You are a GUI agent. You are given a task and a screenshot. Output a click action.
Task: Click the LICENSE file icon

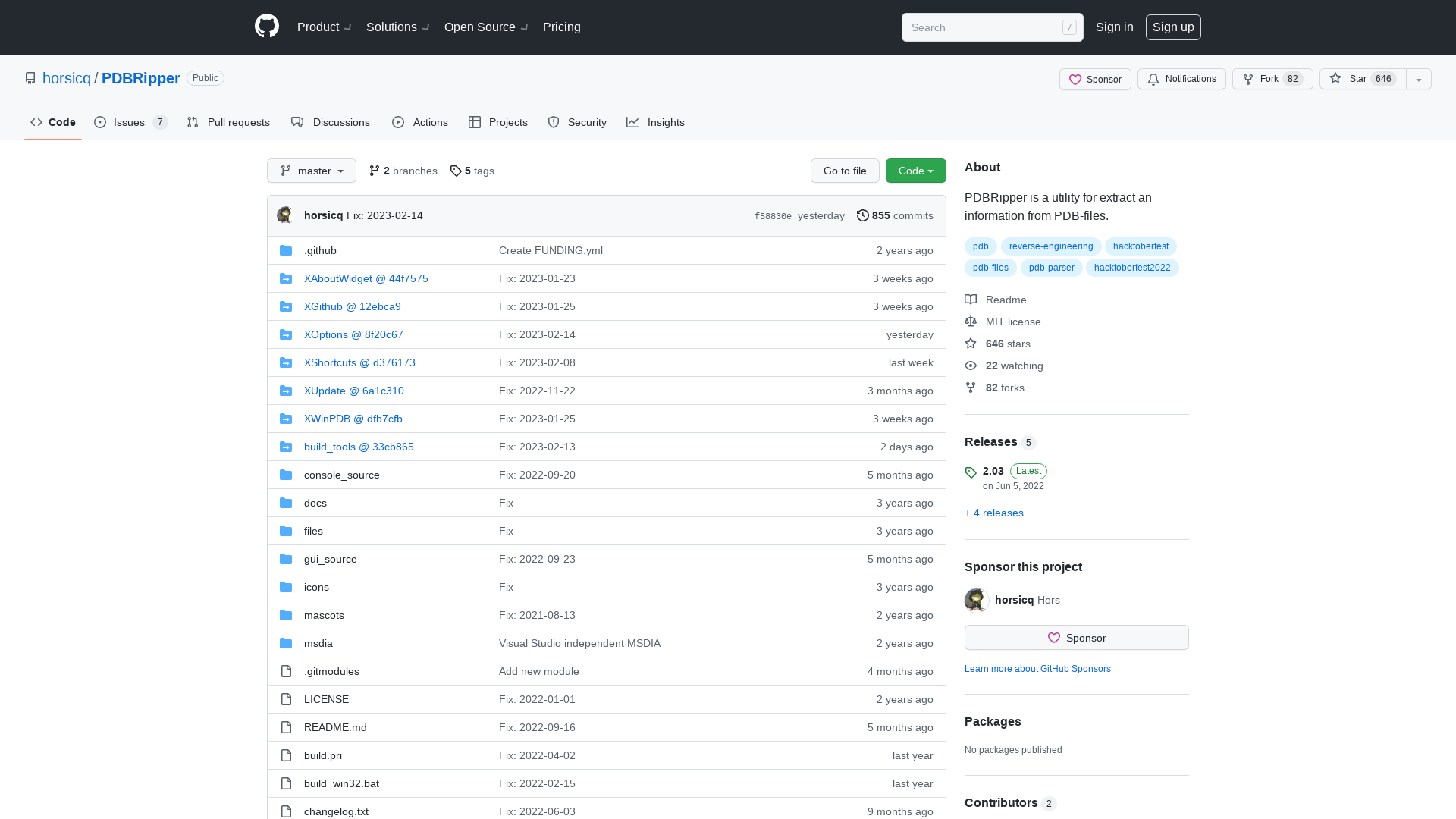pyautogui.click(x=286, y=699)
